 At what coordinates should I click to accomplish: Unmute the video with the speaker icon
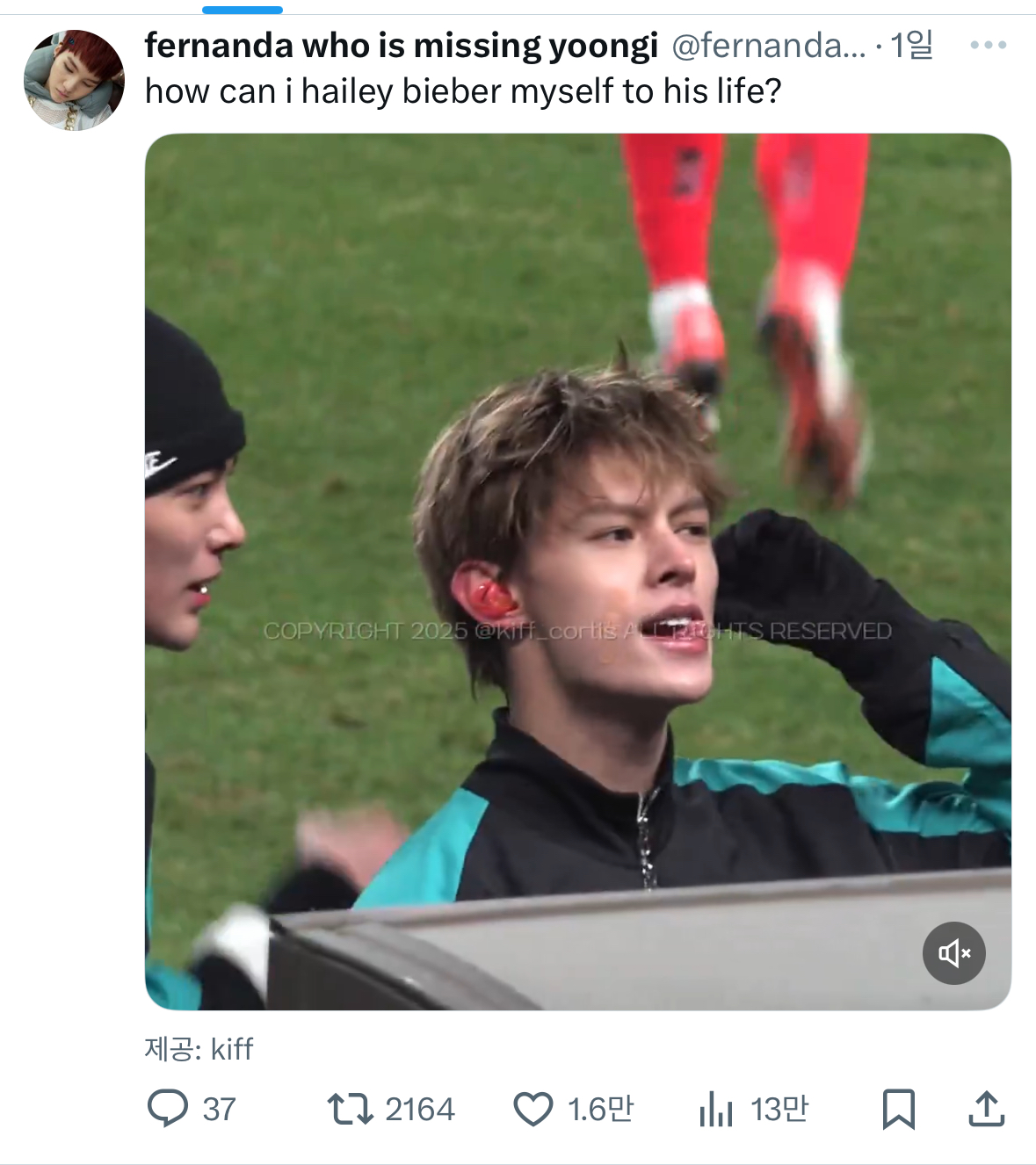tap(953, 953)
